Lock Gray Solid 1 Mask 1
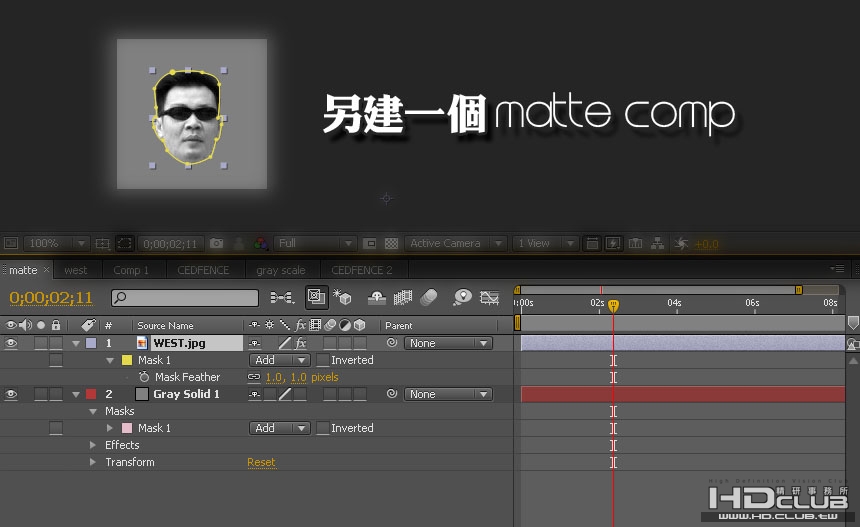Image resolution: width=860 pixels, height=527 pixels. click(x=56, y=428)
